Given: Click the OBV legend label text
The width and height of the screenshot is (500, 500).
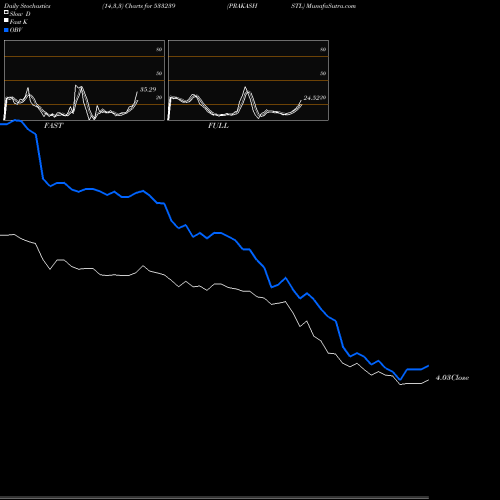Looking at the screenshot, I should [16, 30].
